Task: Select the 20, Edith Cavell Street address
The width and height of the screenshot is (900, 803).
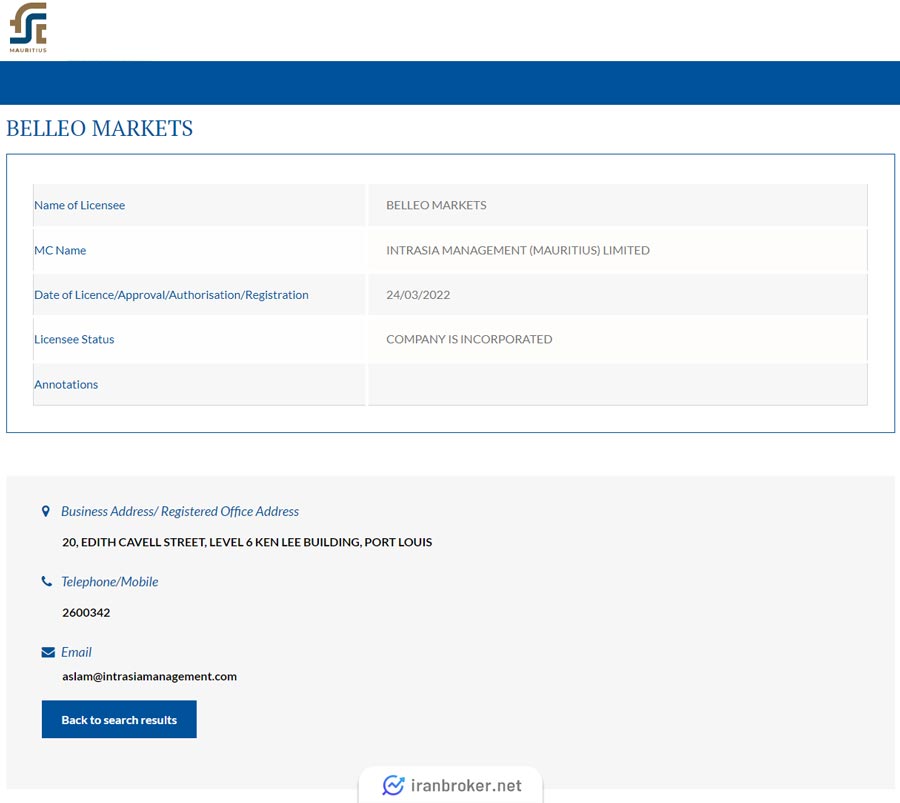Action: coord(247,542)
